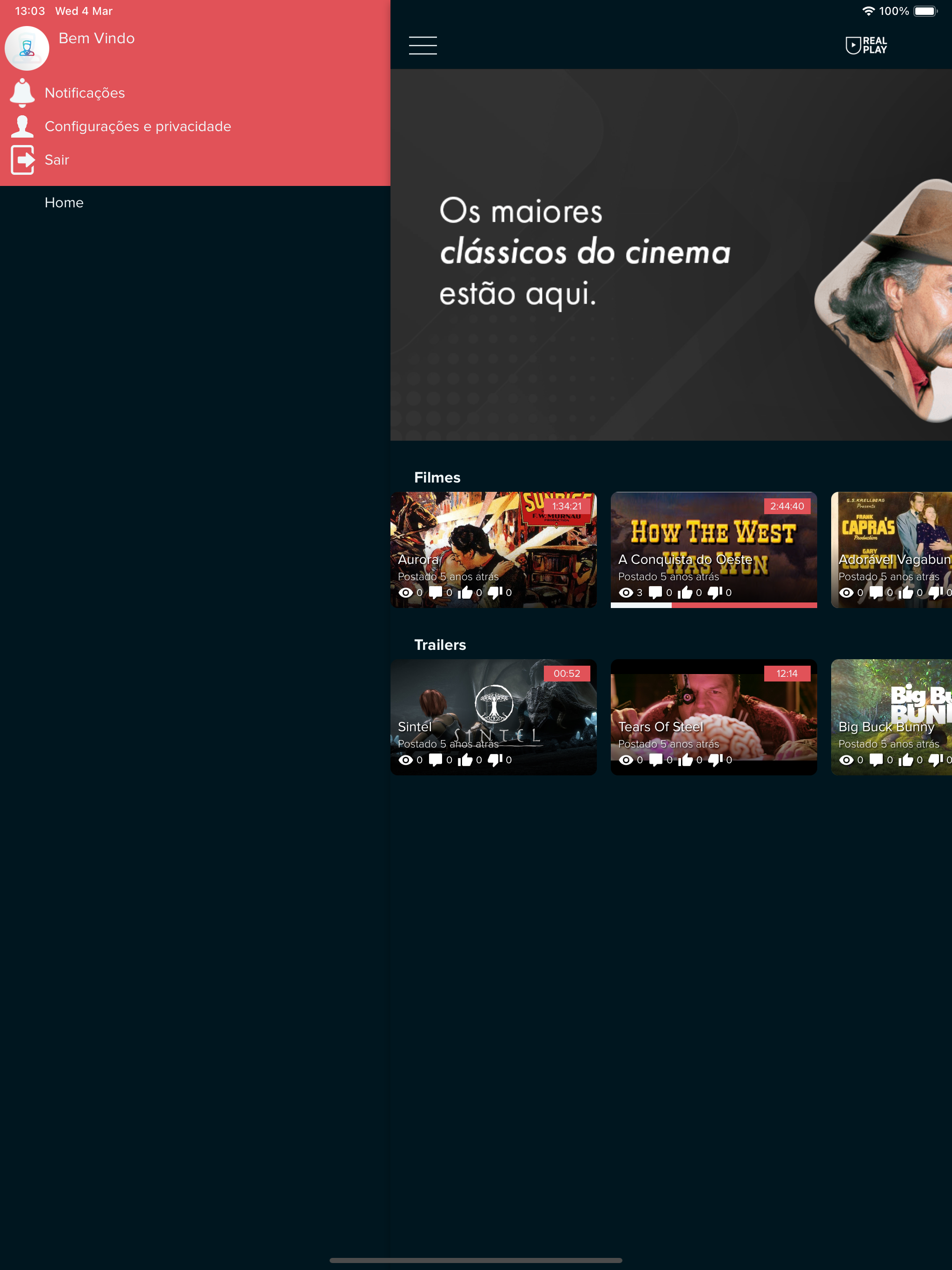The width and height of the screenshot is (952, 1270).
Task: Like the Big Buck Bunny trailer
Action: (906, 760)
